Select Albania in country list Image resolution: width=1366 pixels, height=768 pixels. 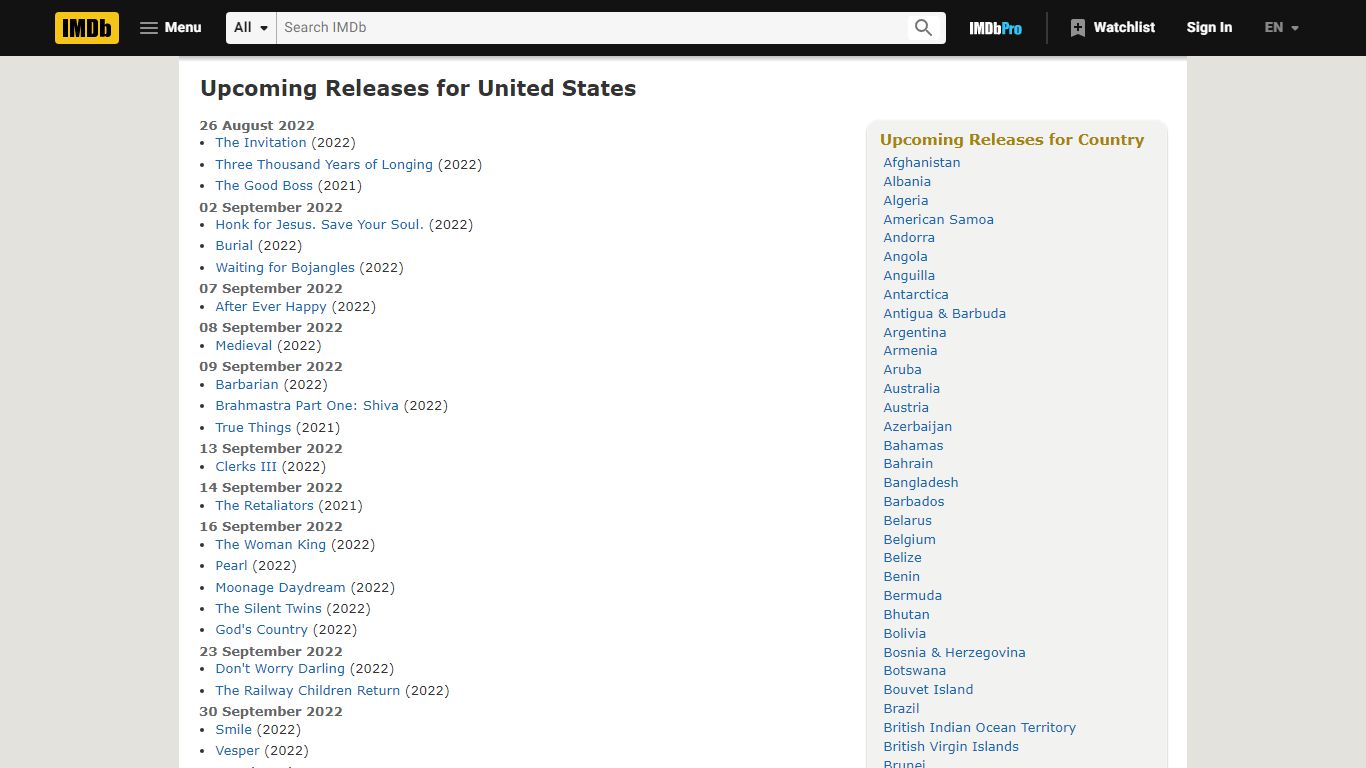pyautogui.click(x=907, y=182)
